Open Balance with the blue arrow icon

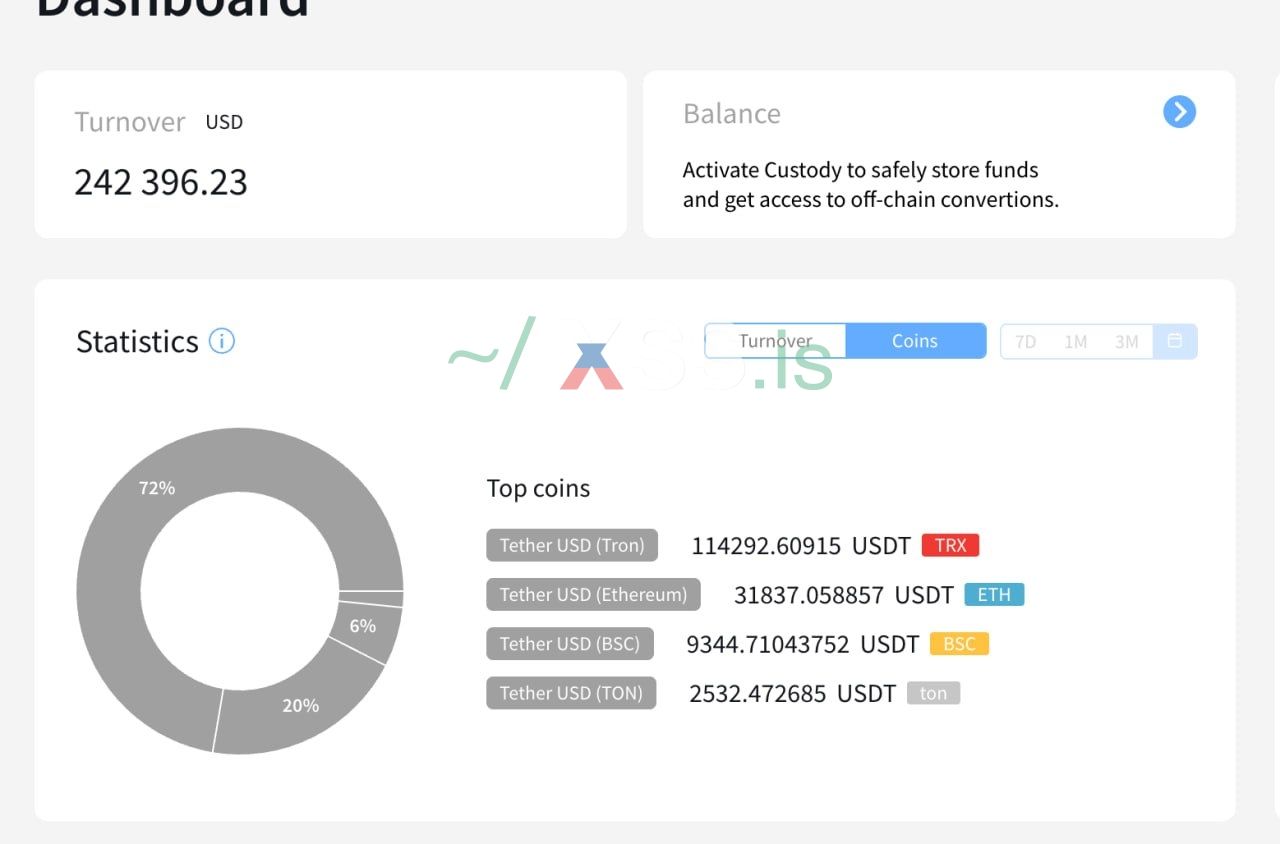click(1180, 112)
